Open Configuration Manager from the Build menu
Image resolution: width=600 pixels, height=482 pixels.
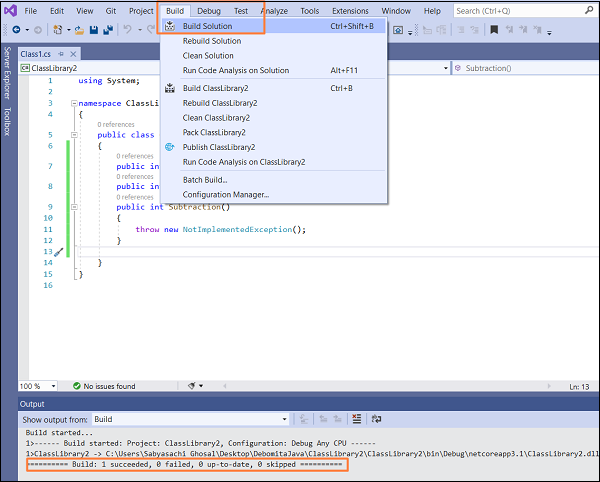click(225, 194)
